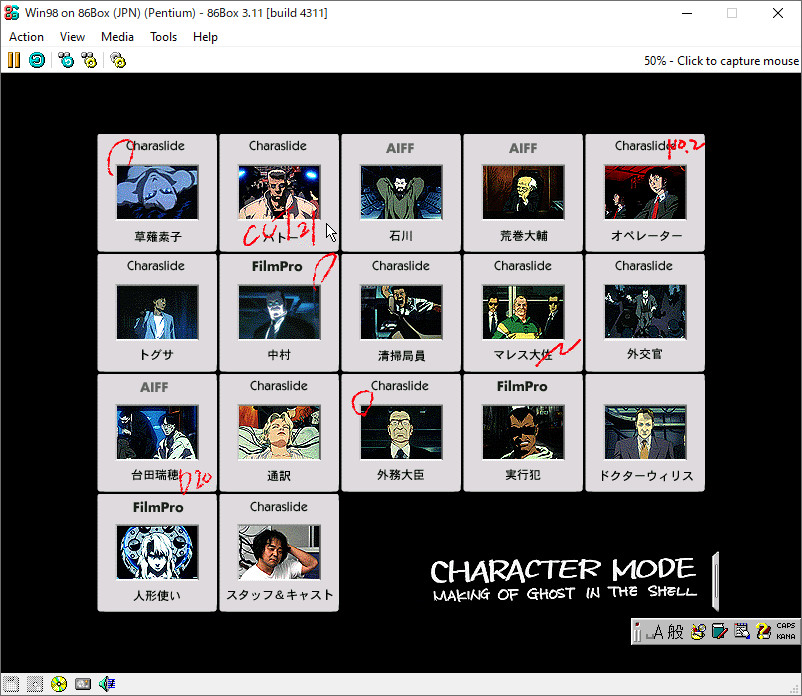Click the IME properties icon
Viewport: 802px width, 696px height.
tap(742, 632)
